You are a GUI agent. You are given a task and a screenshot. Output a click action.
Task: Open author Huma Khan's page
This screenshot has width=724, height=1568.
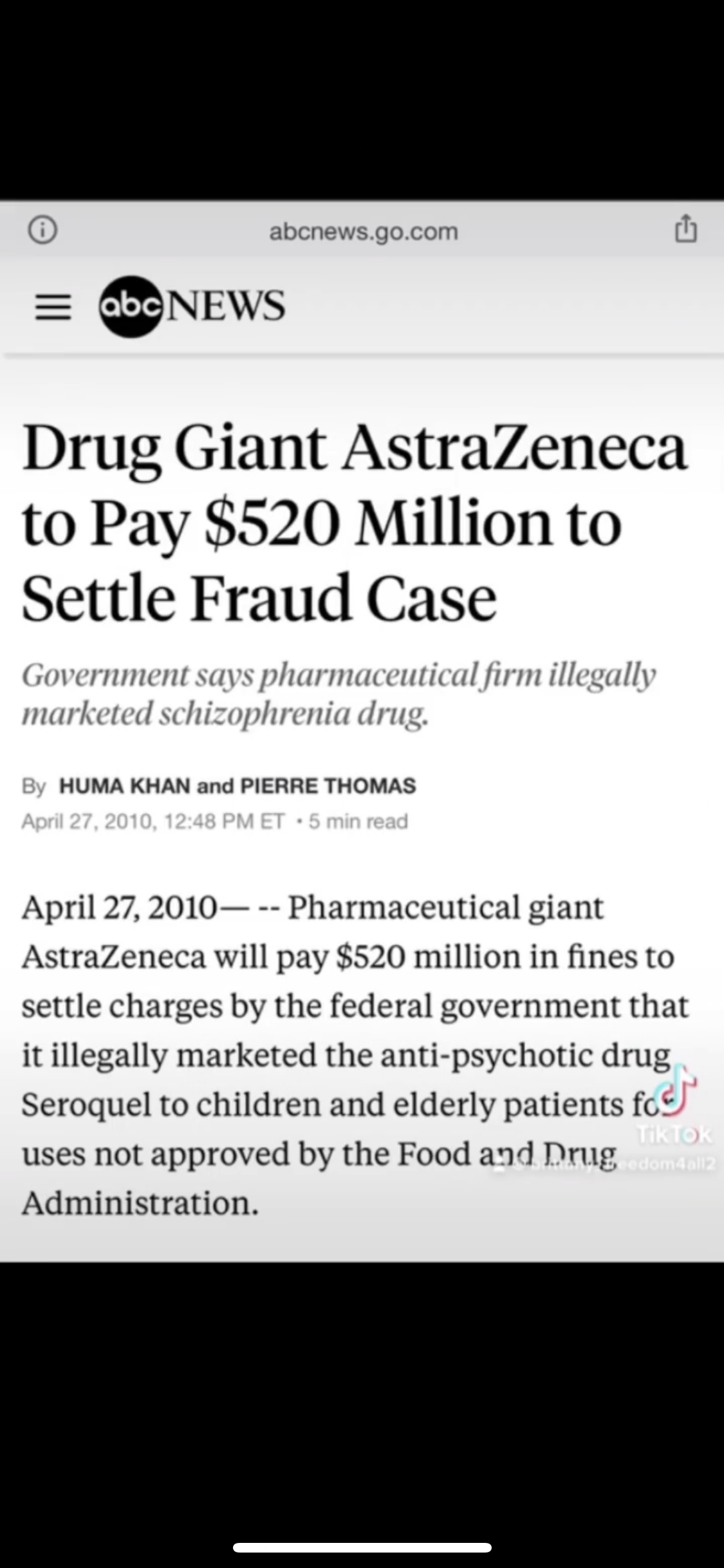click(124, 786)
